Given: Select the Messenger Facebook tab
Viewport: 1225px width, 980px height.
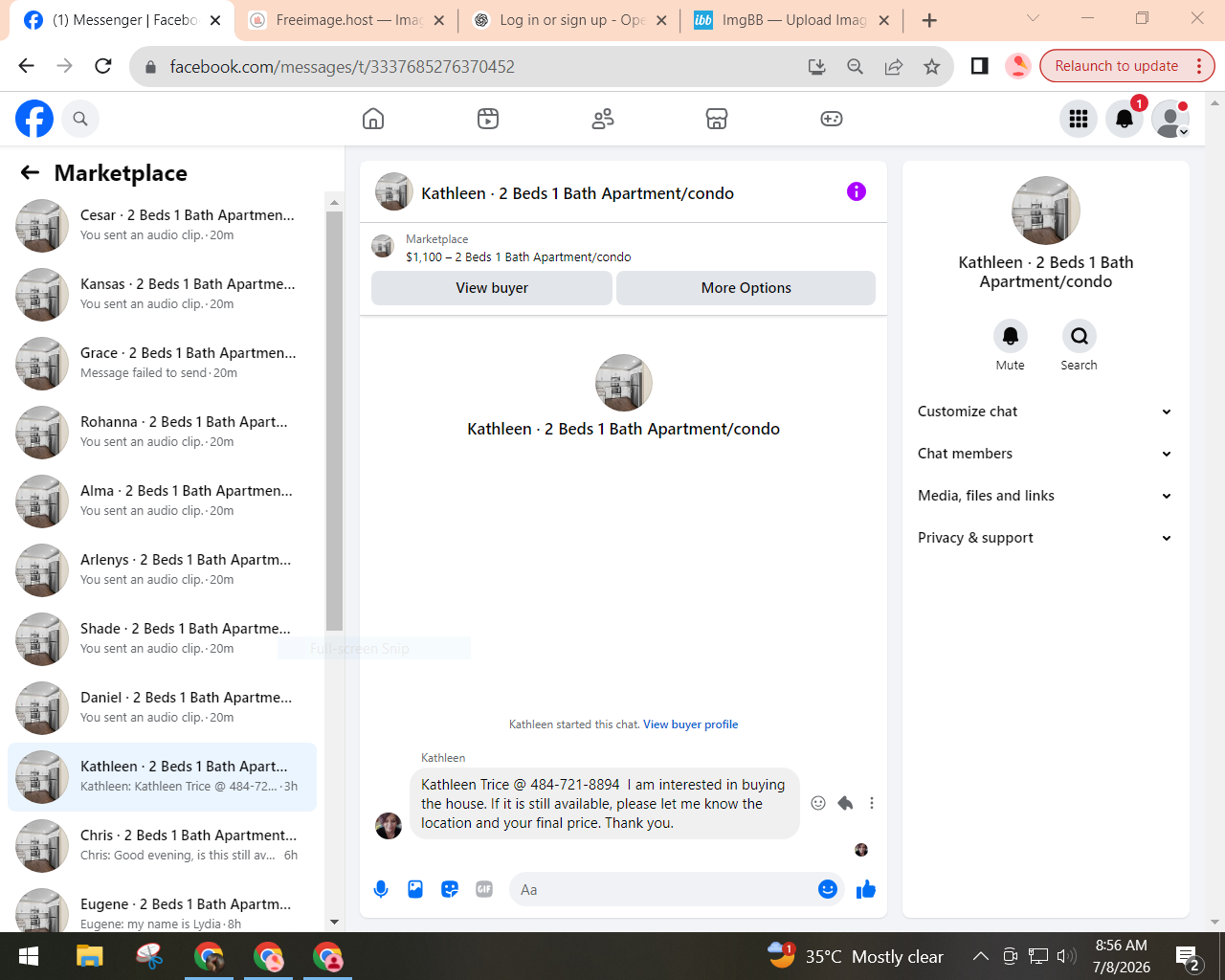Looking at the screenshot, I should point(122,20).
